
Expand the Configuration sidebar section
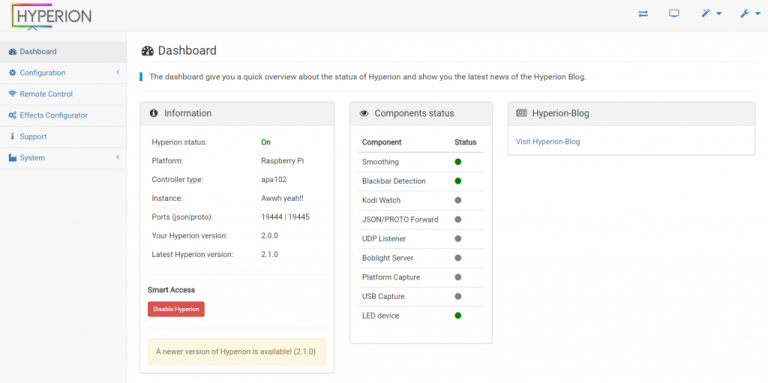pyautogui.click(x=63, y=72)
